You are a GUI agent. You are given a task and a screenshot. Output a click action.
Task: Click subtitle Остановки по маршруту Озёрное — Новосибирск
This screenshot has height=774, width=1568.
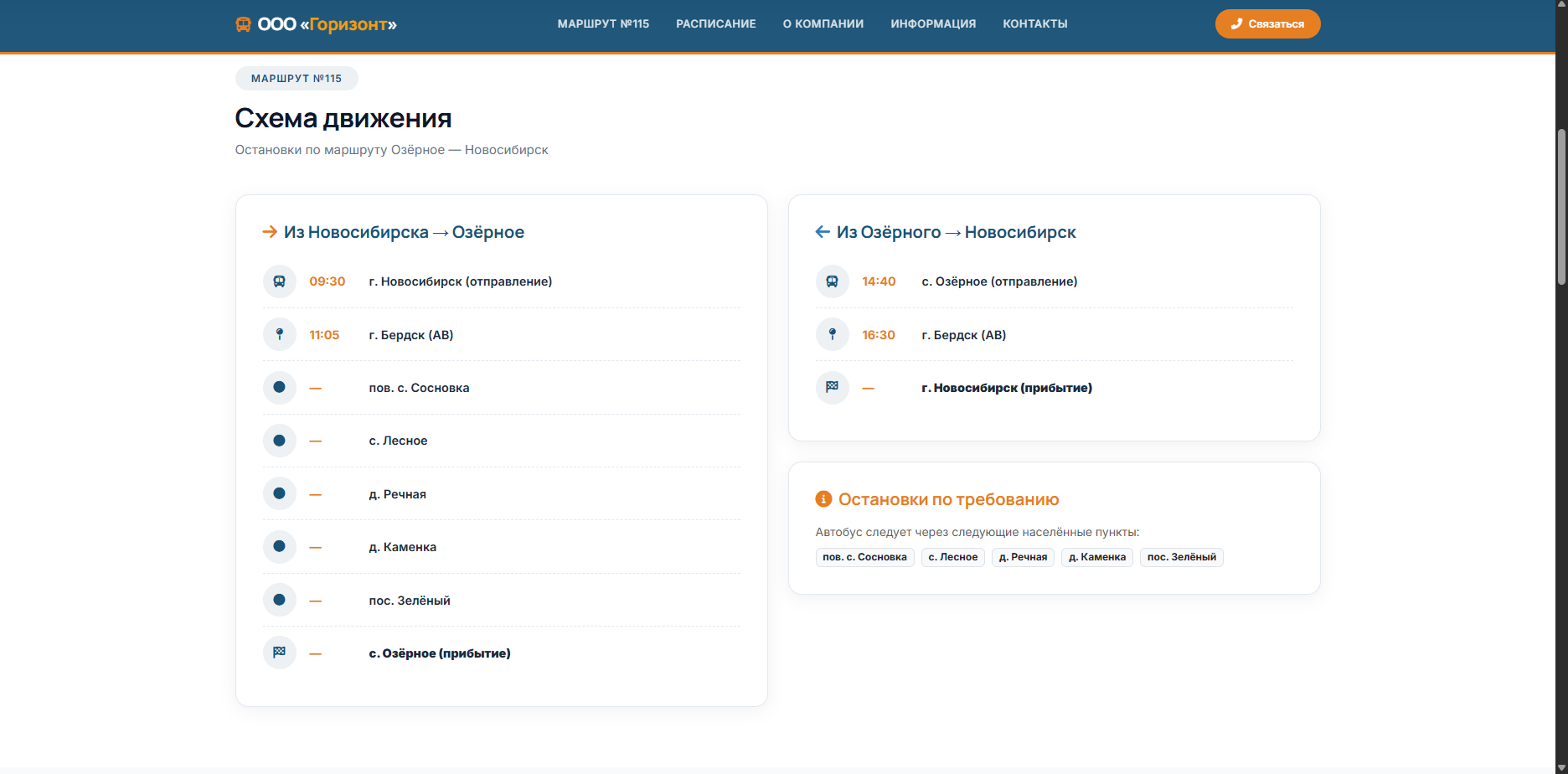(391, 150)
